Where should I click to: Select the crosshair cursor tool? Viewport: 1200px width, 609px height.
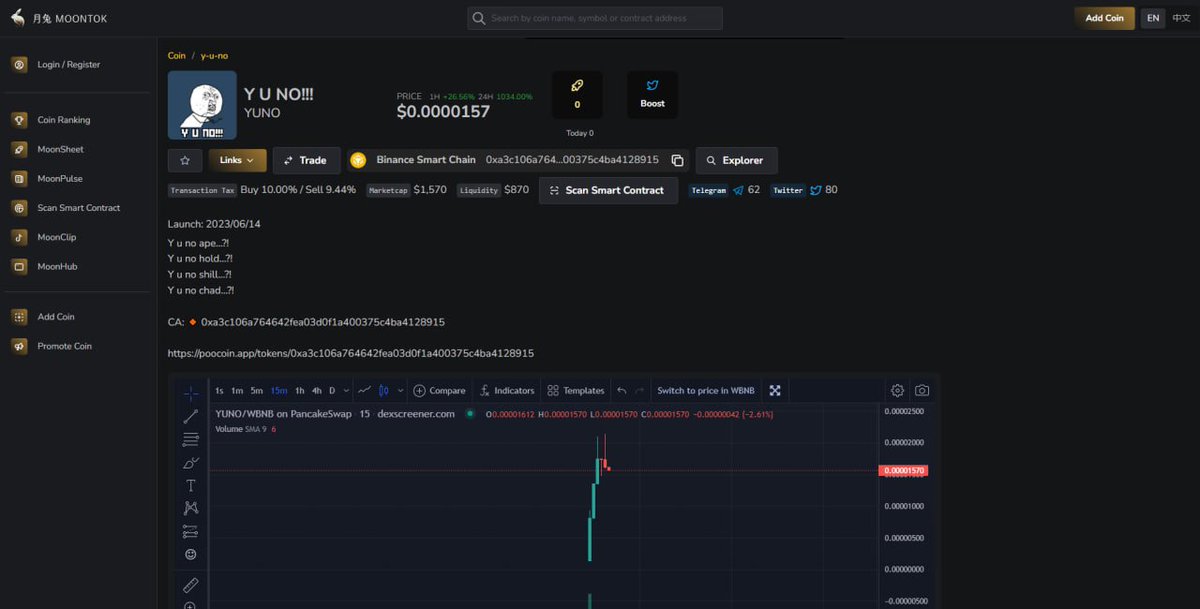190,393
